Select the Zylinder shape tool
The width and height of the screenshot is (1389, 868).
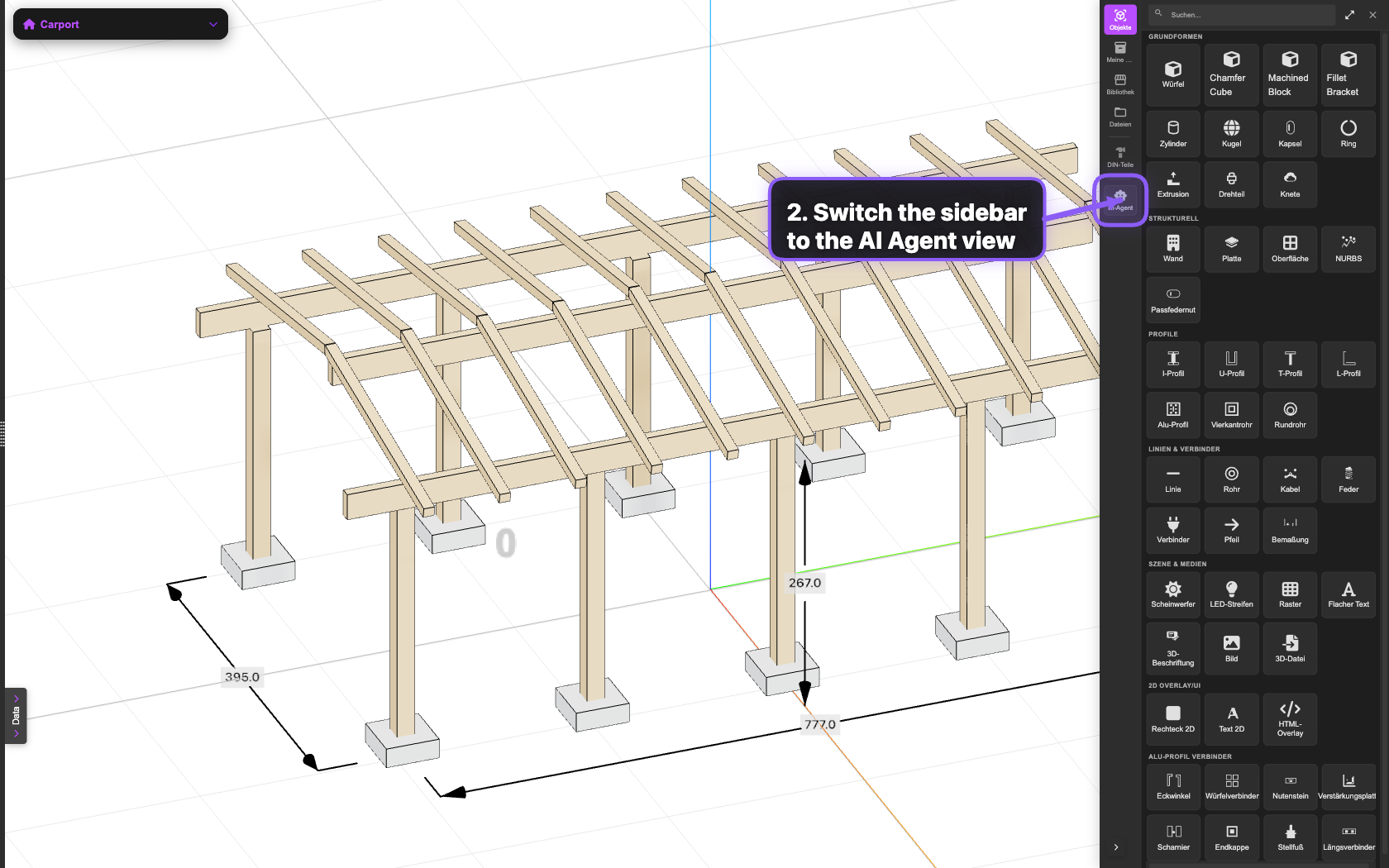(x=1172, y=134)
